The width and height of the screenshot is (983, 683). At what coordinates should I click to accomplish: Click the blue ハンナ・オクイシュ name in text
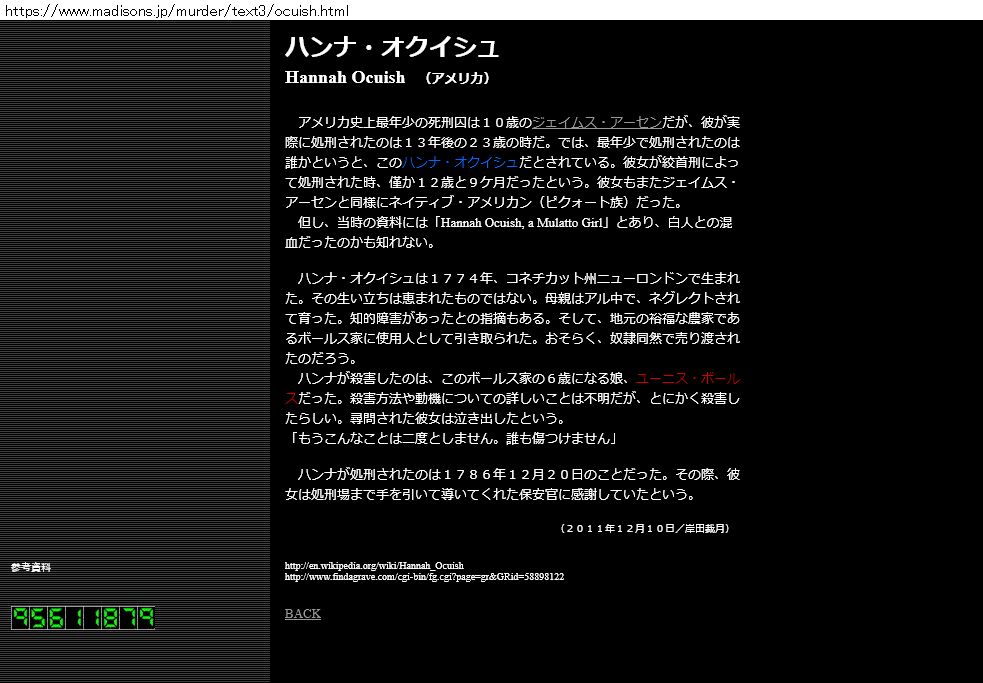point(460,161)
